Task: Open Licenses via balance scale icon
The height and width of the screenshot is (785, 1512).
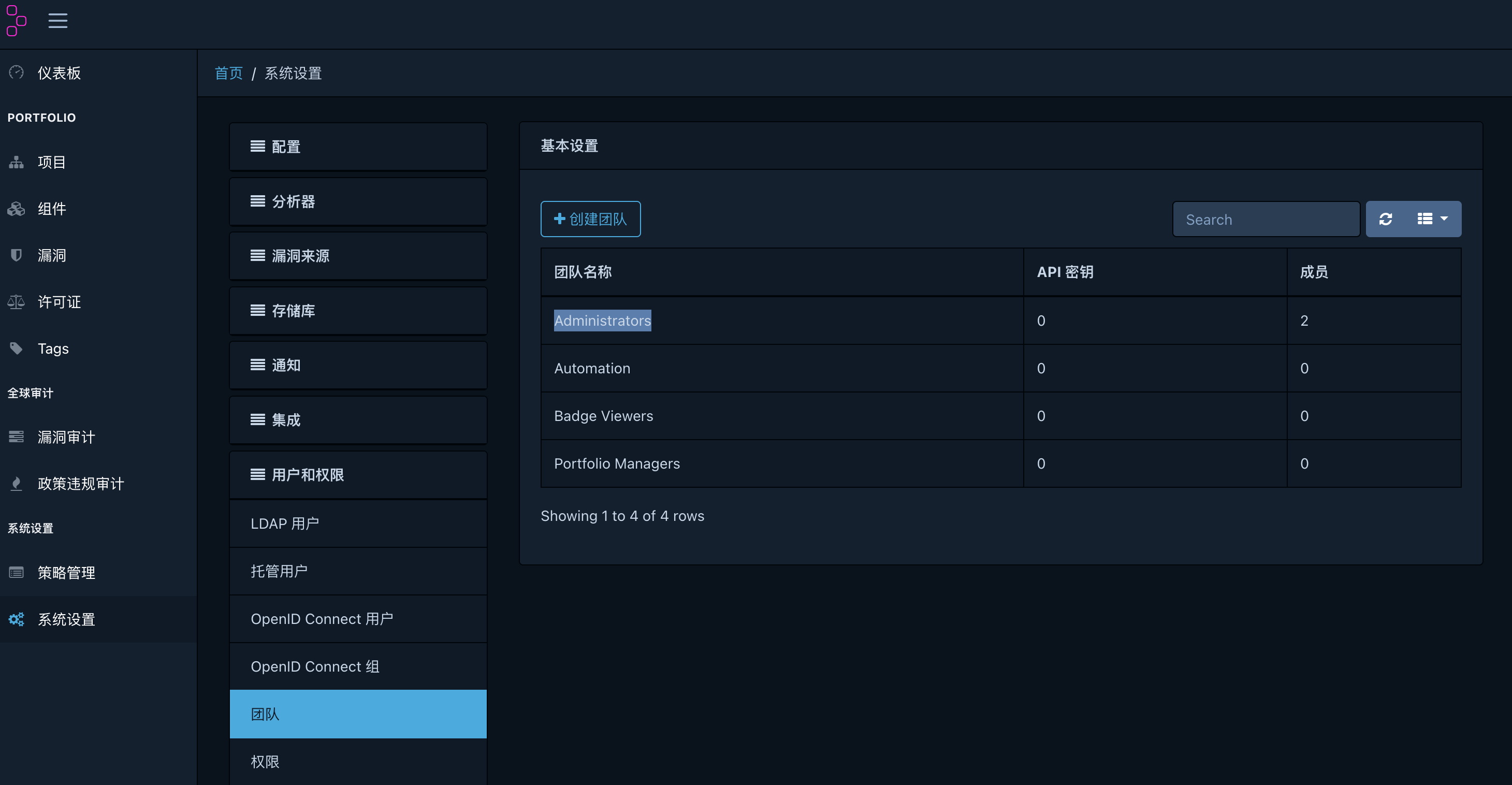Action: click(17, 302)
